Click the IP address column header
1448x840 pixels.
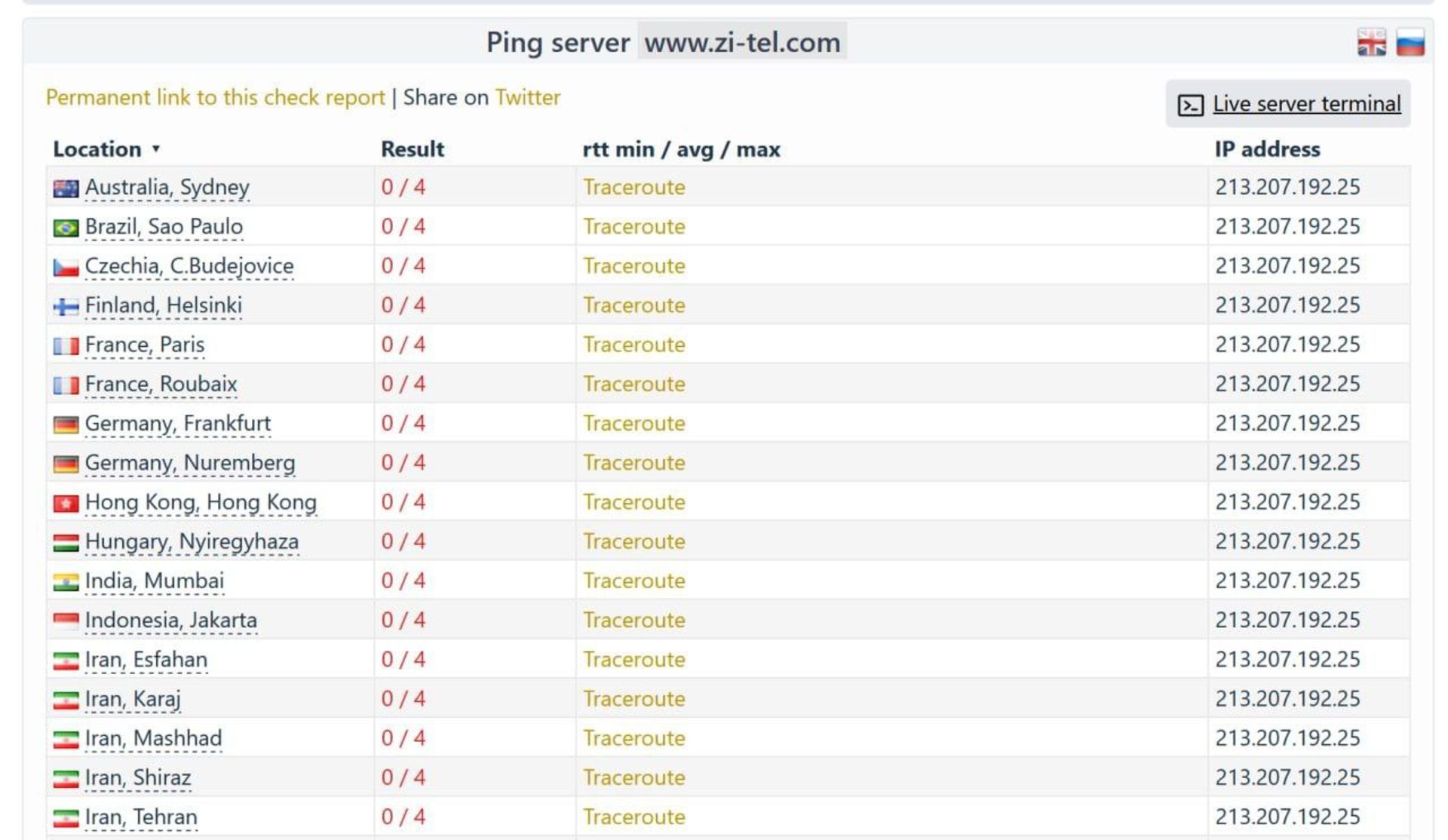[1267, 149]
